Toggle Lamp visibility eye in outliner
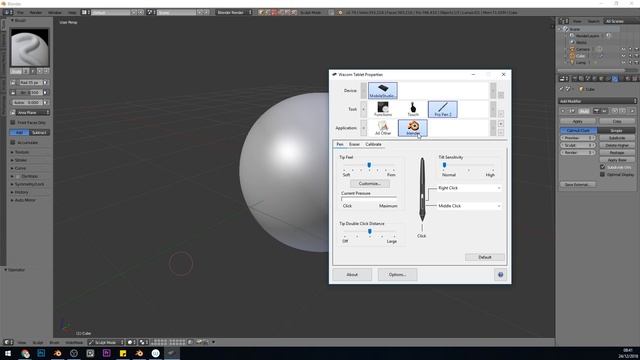The width and height of the screenshot is (640, 360). click(x=623, y=62)
